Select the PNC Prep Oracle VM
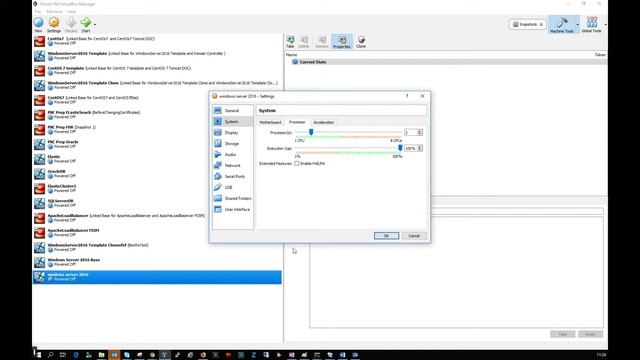Image resolution: width=640 pixels, height=360 pixels. 157,144
